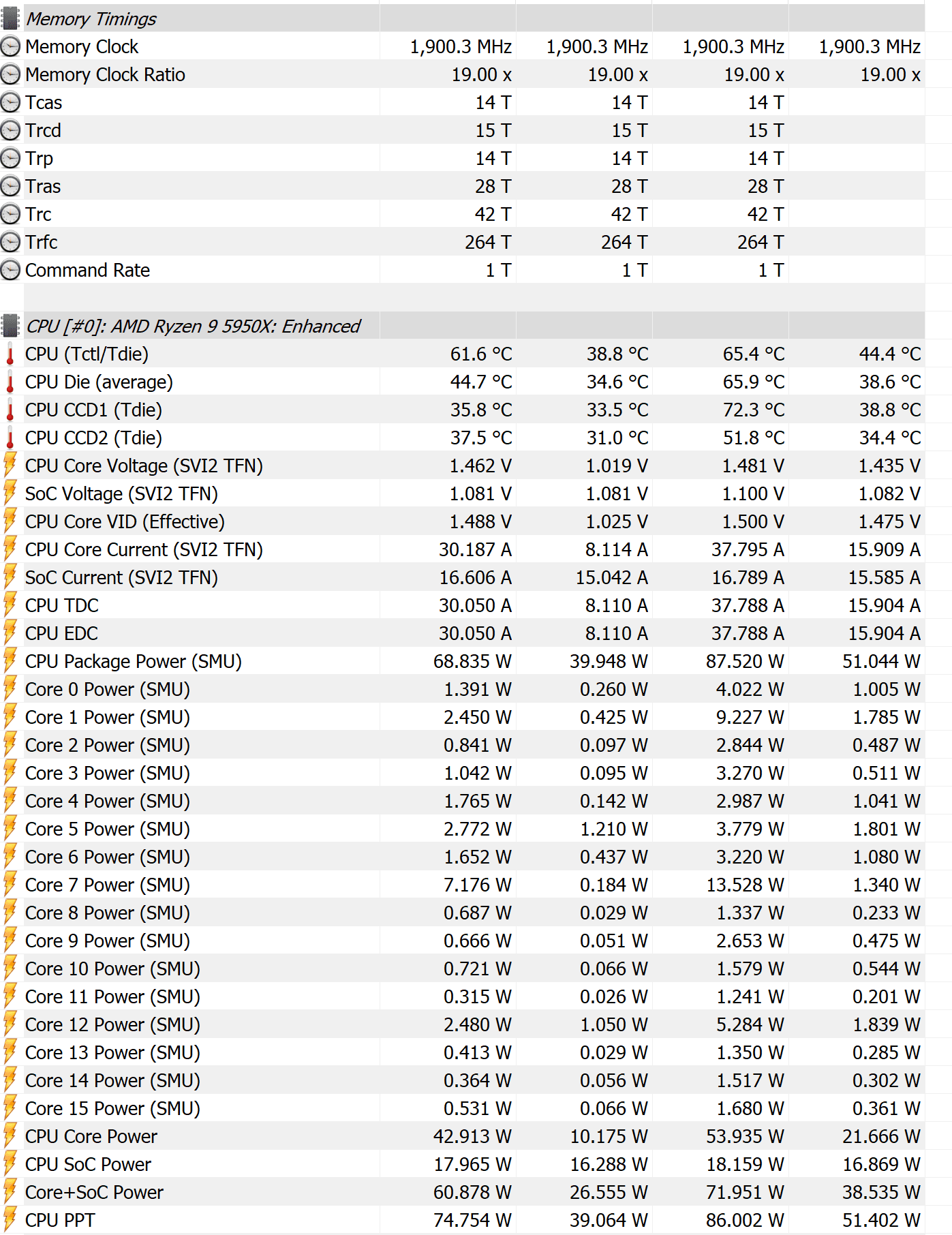The height and width of the screenshot is (1235, 952).
Task: Click the lightning icon for SoC Current
Action: pos(10,577)
